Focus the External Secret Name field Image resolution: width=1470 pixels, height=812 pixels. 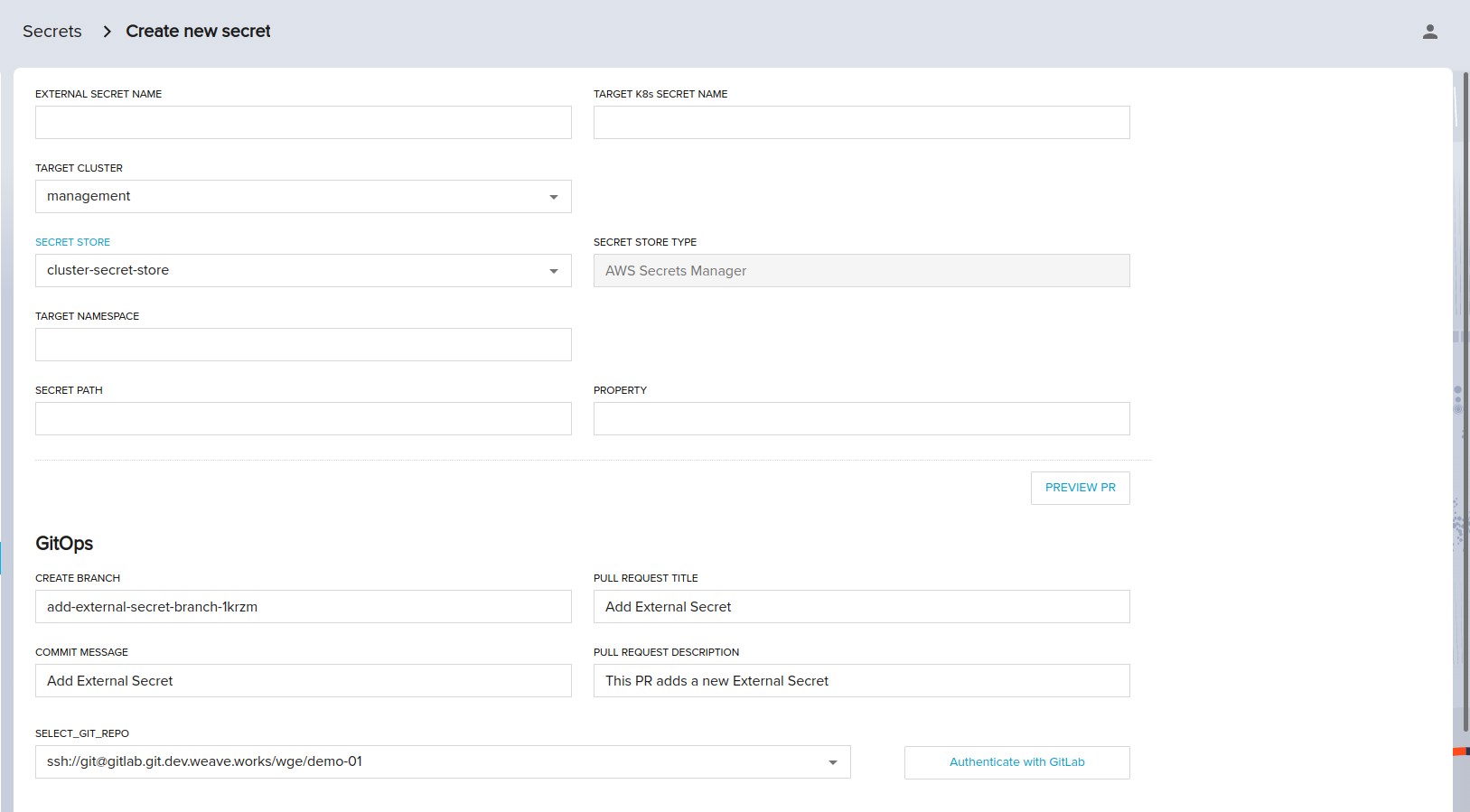pyautogui.click(x=304, y=123)
